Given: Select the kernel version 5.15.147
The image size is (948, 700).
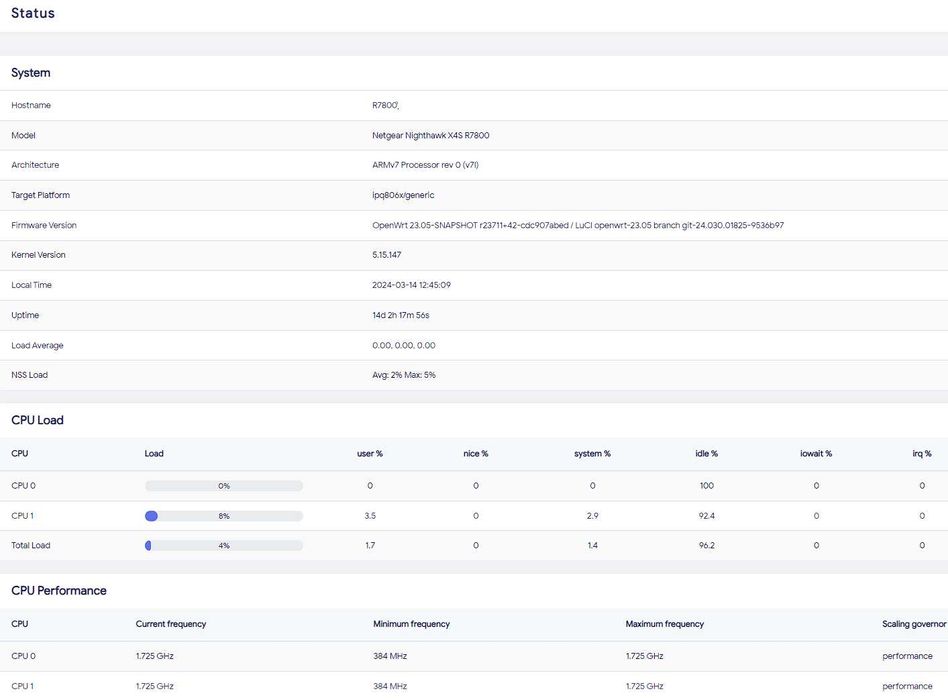Looking at the screenshot, I should 386,255.
